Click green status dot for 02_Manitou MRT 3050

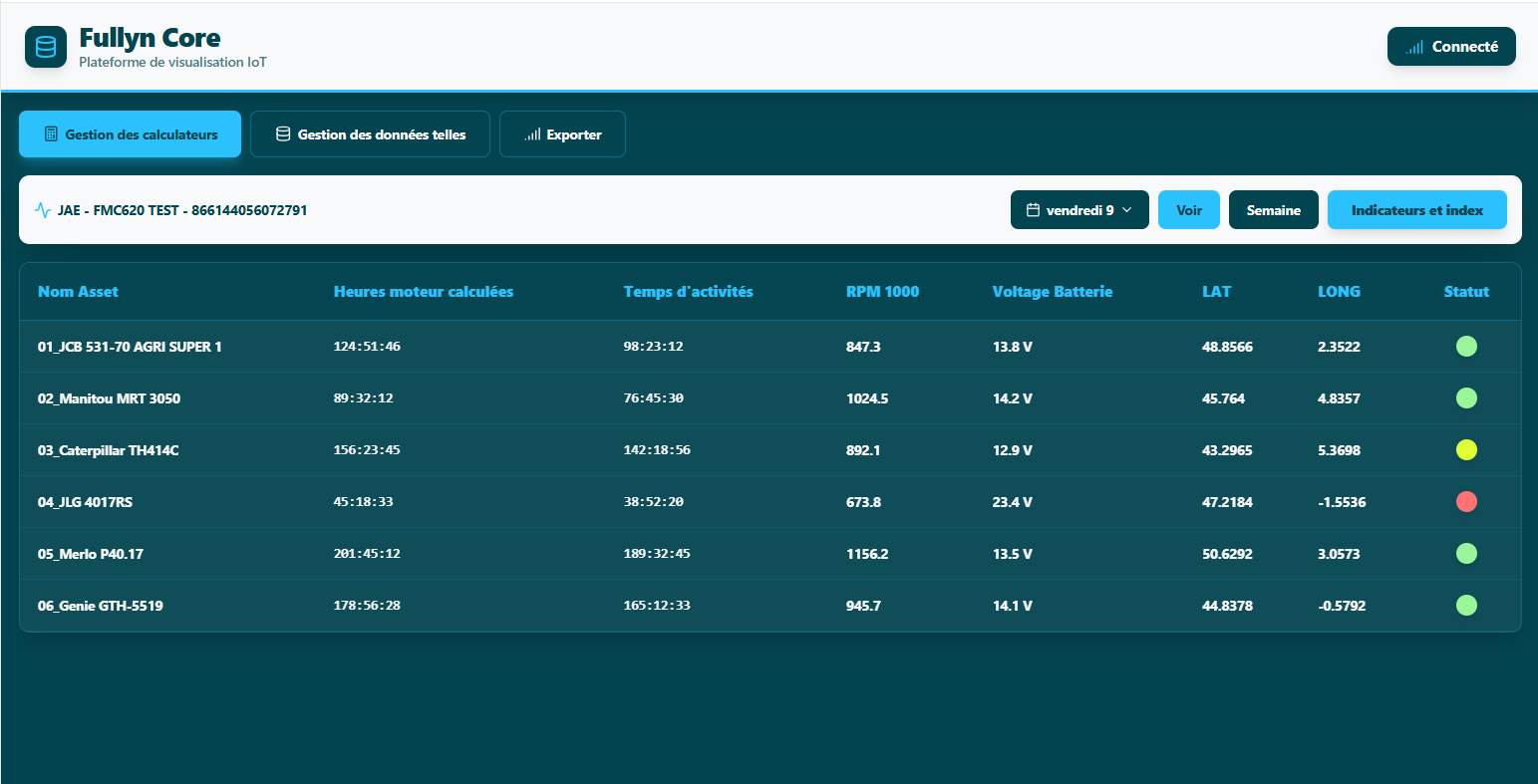click(1466, 398)
